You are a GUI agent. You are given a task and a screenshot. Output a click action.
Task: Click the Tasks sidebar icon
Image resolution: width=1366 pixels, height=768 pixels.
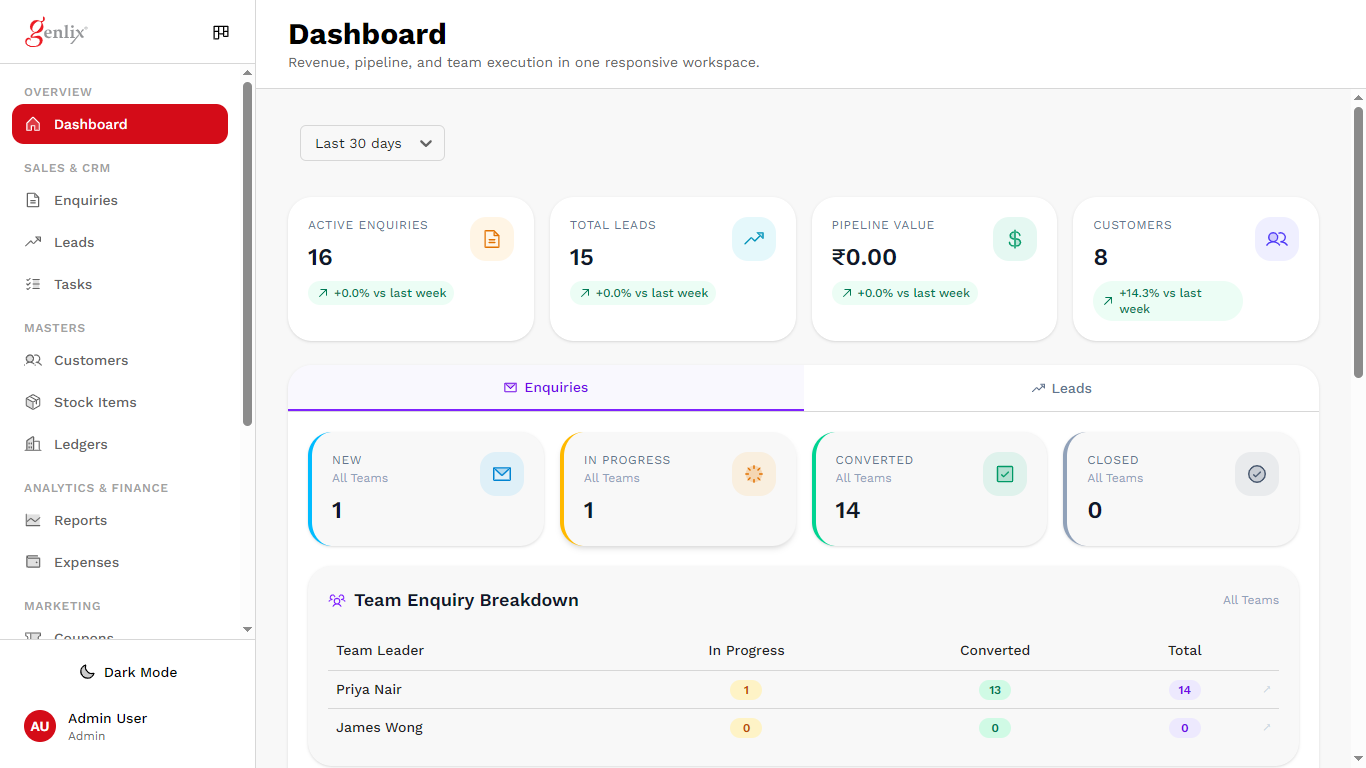34,284
